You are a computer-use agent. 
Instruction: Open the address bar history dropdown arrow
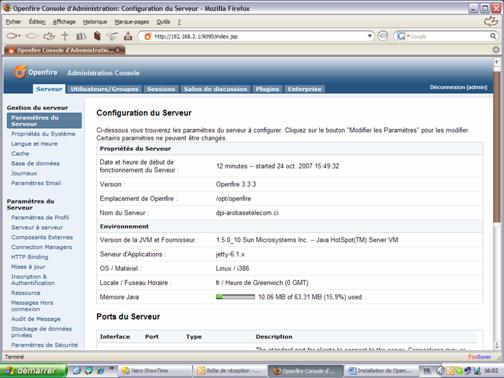(x=369, y=36)
